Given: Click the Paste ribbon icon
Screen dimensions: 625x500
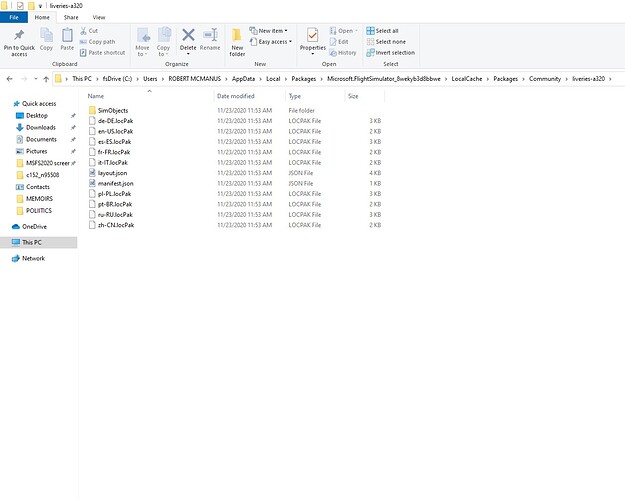Looking at the screenshot, I should click(x=67, y=35).
